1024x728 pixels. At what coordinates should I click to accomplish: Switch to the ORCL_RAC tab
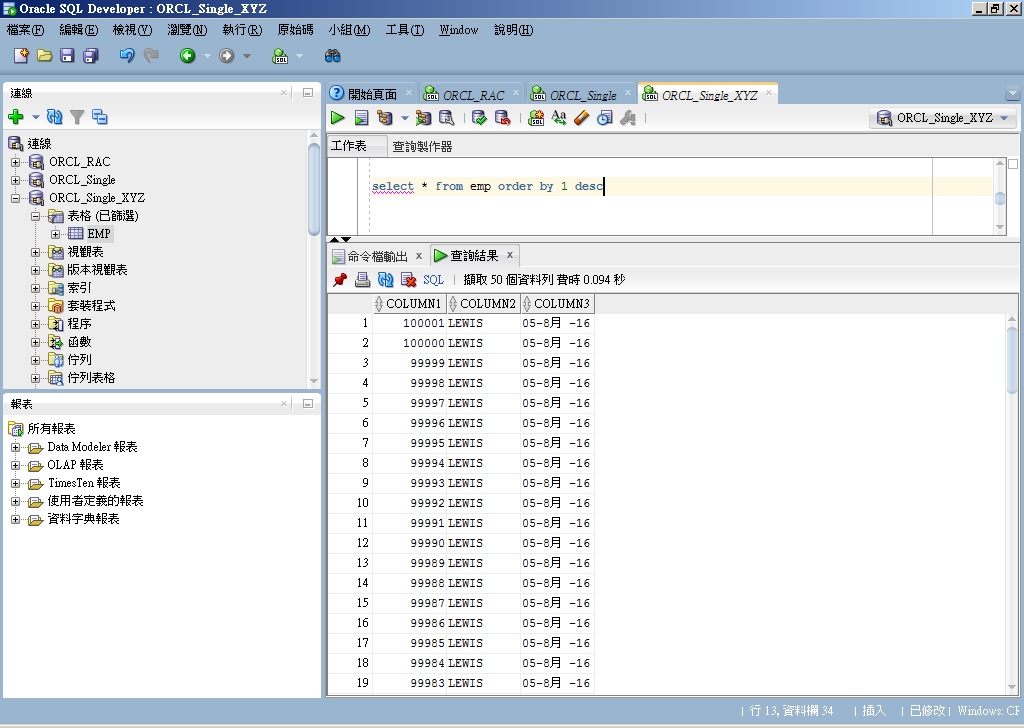473,95
